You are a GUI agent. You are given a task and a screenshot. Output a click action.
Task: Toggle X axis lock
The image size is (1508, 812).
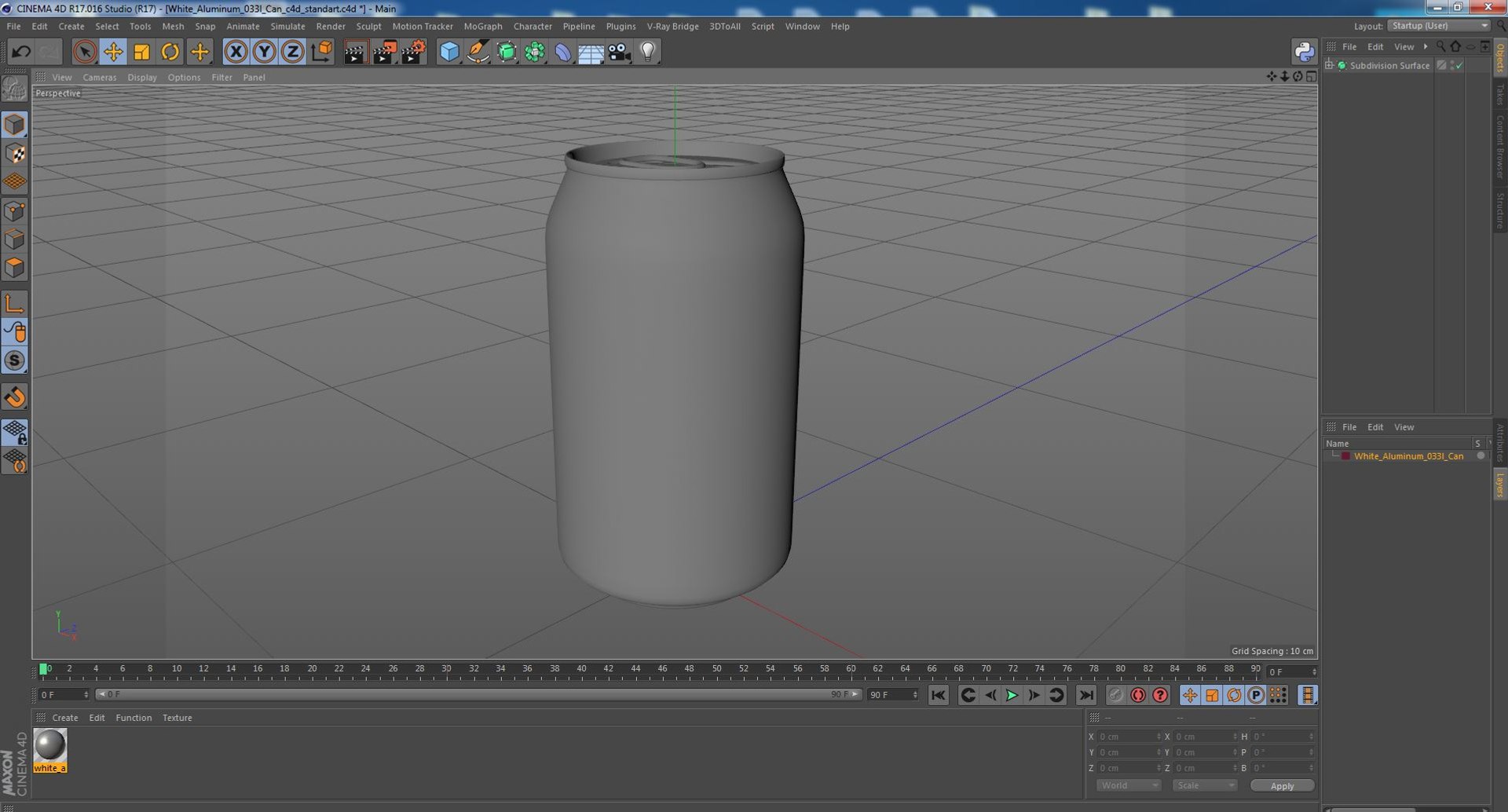(x=236, y=52)
